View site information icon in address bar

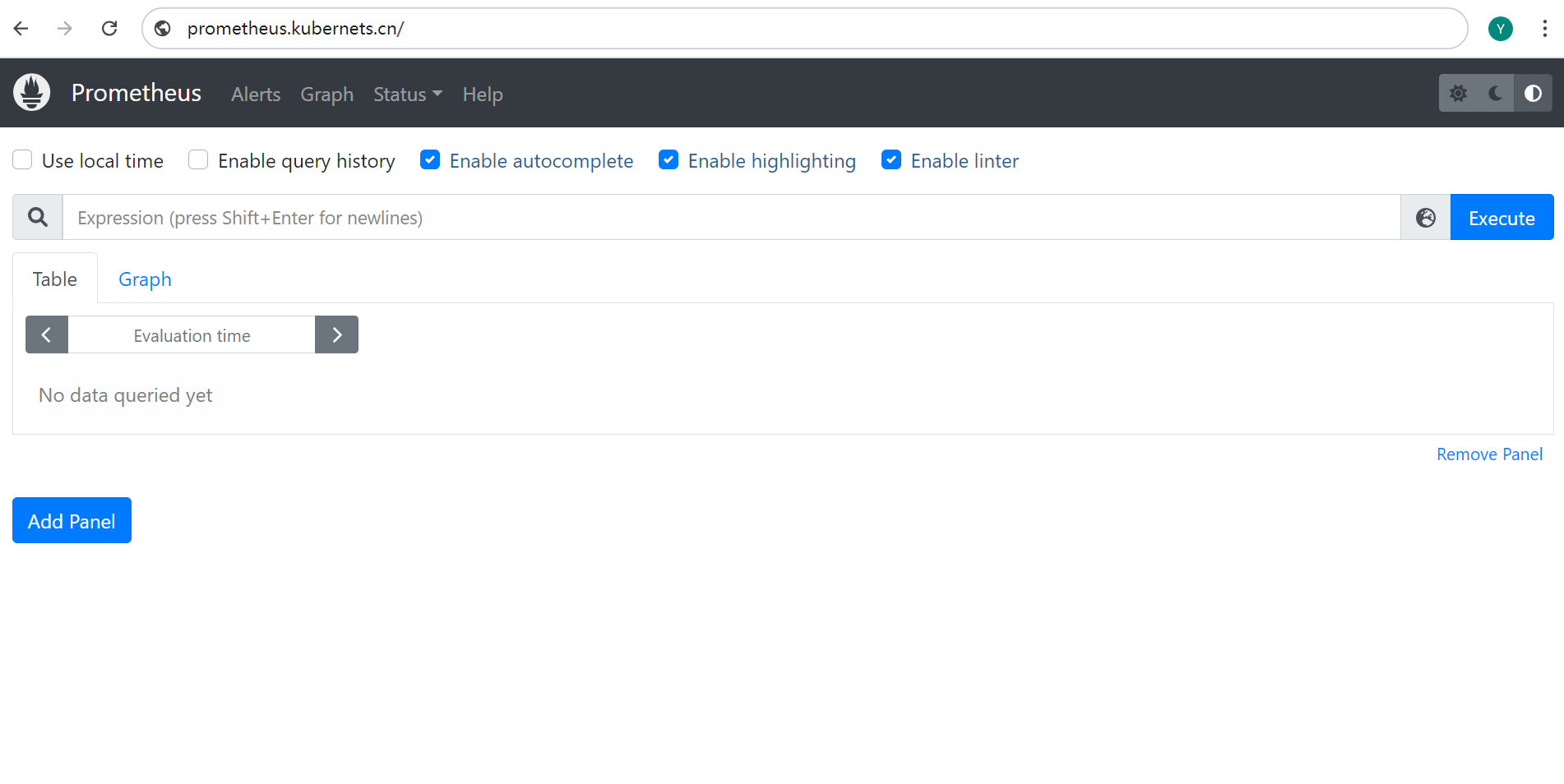click(163, 29)
